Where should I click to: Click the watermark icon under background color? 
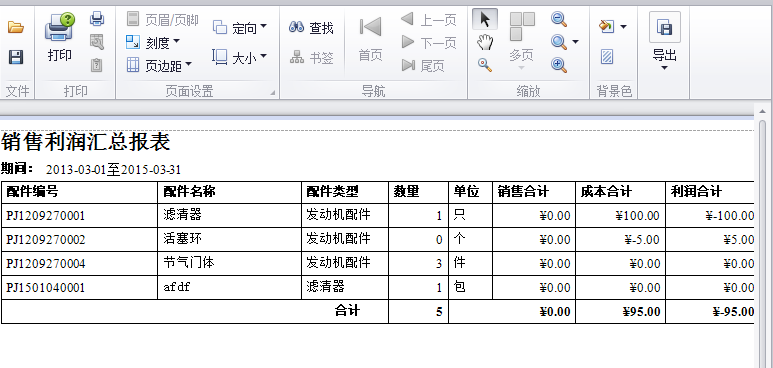click(x=607, y=57)
